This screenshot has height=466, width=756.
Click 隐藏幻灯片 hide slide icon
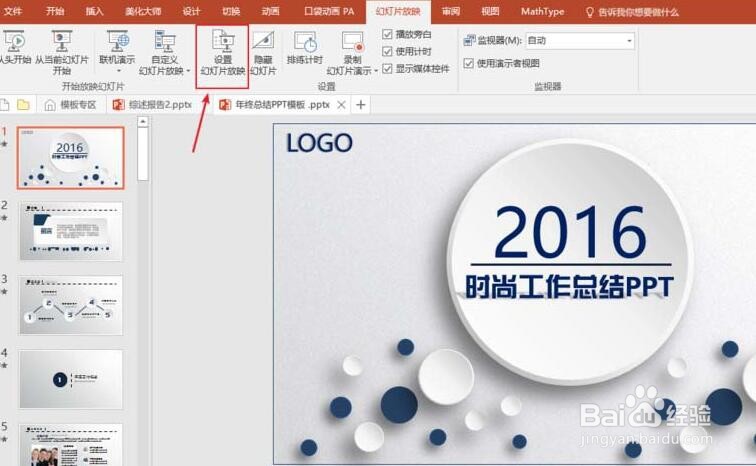pos(263,41)
